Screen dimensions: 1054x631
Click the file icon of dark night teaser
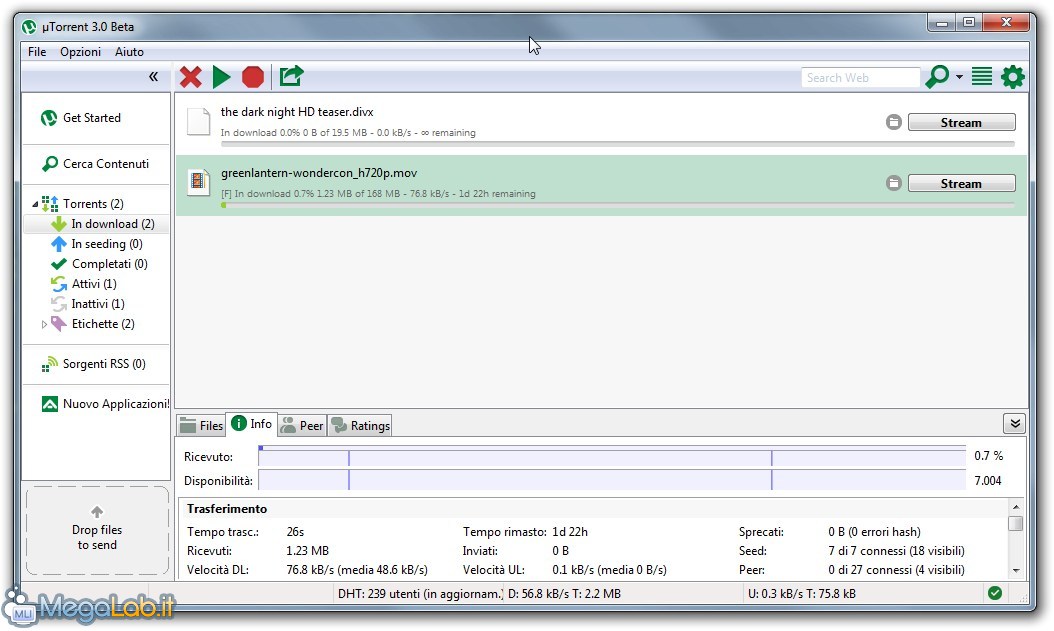click(x=198, y=122)
